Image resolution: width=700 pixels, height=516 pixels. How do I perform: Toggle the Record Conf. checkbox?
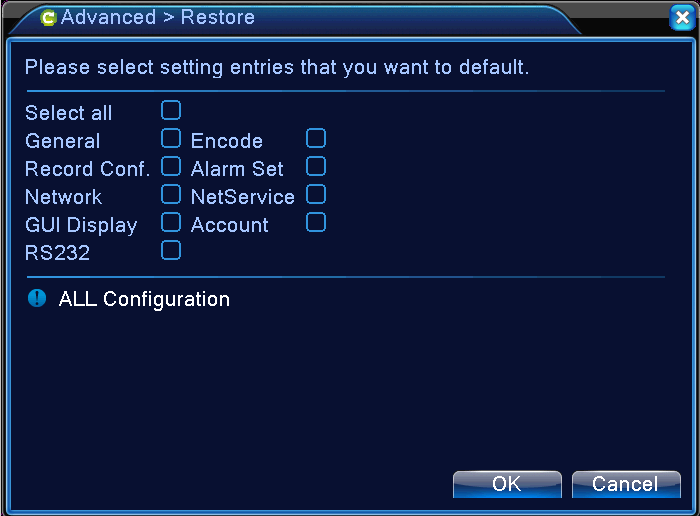[x=171, y=166]
